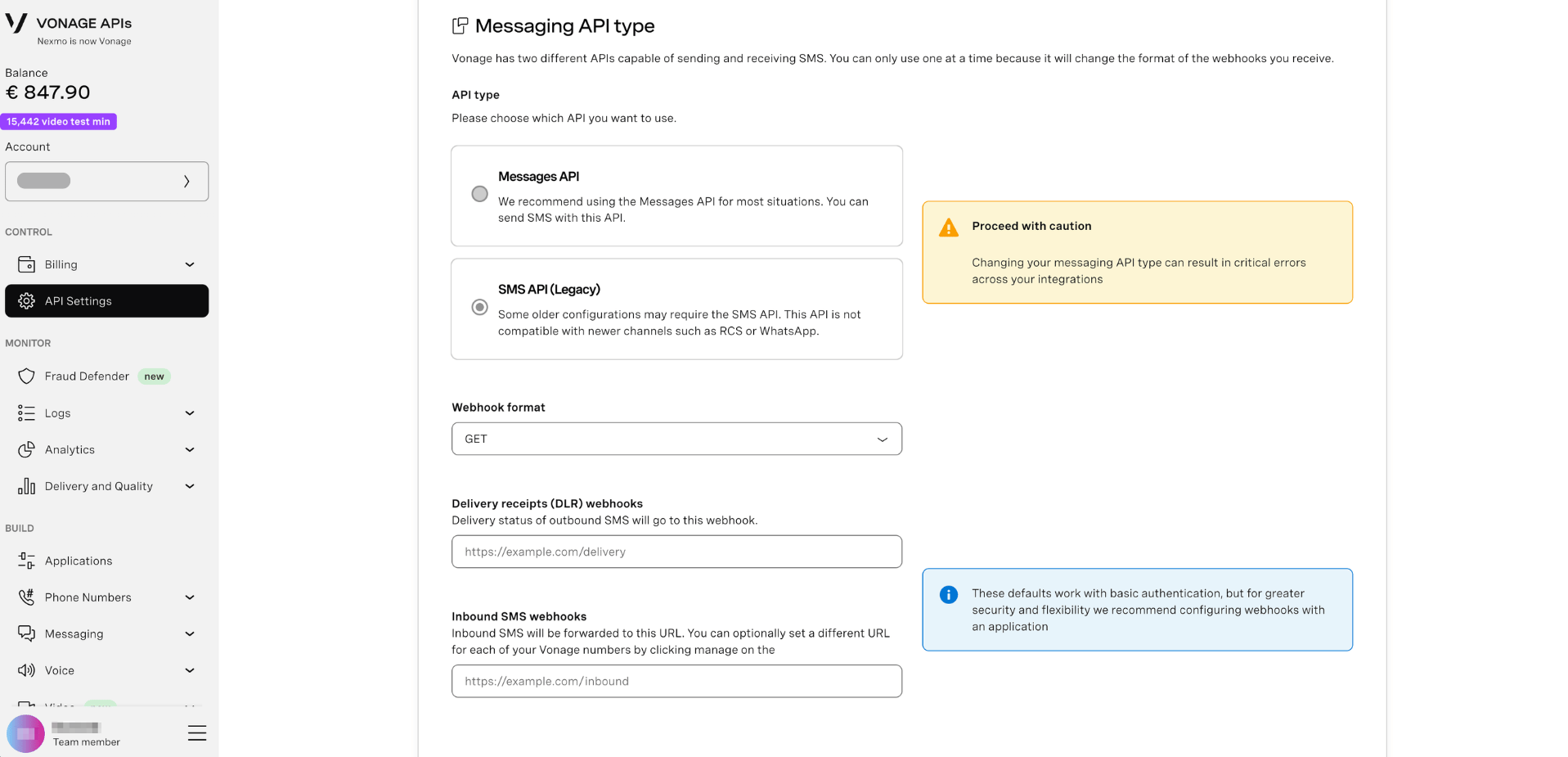Click the Logs list icon
The image size is (1568, 757).
click(26, 413)
